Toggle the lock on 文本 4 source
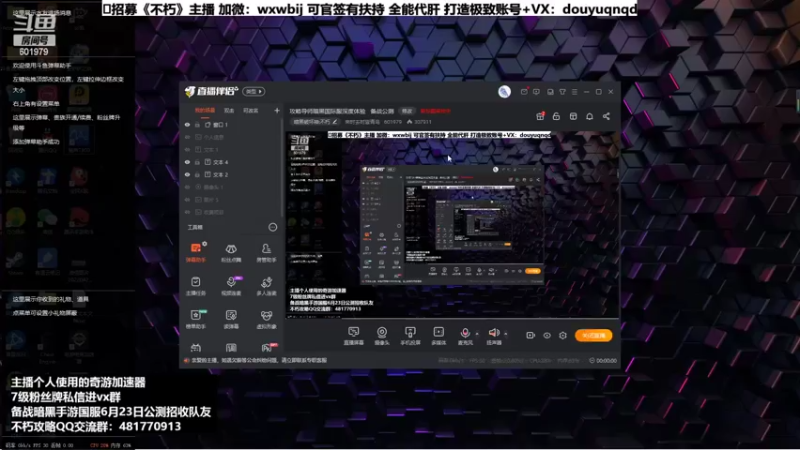The width and height of the screenshot is (800, 450). [x=197, y=162]
